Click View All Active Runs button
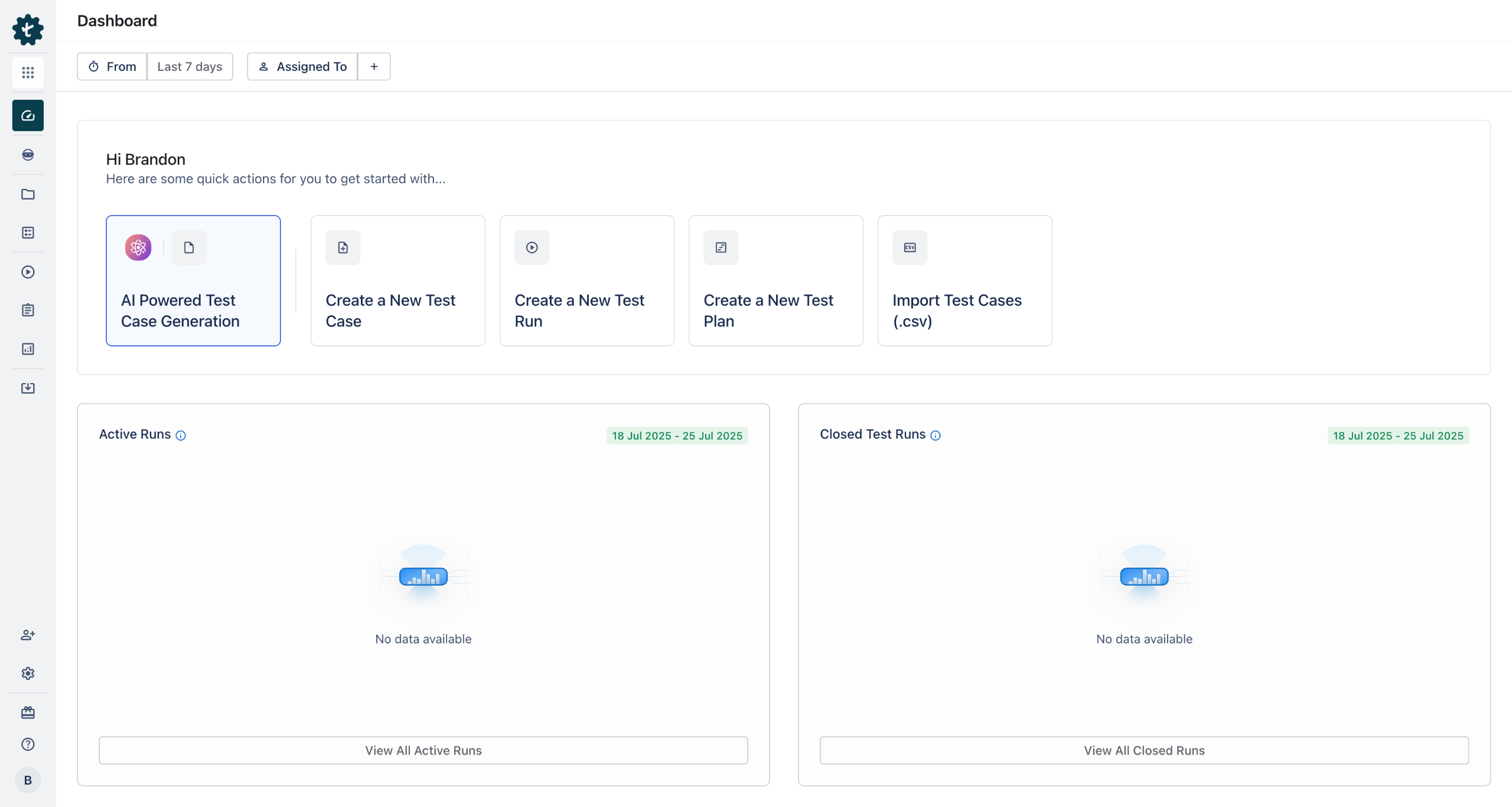Viewport: 1512px width, 807px height. coord(423,750)
